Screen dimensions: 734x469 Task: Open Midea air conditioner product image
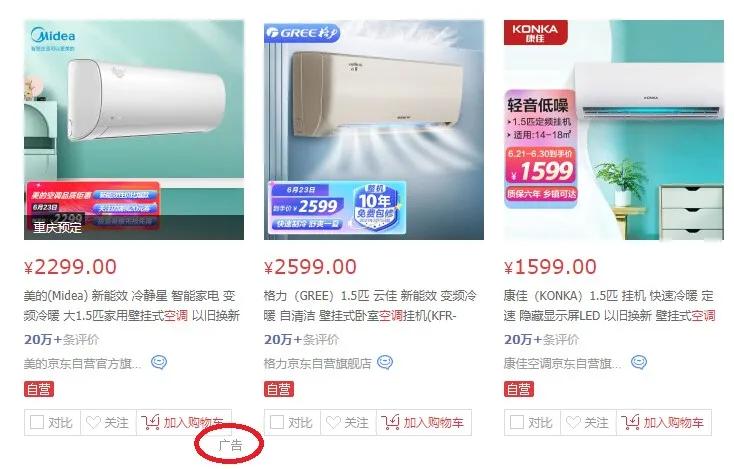point(134,130)
